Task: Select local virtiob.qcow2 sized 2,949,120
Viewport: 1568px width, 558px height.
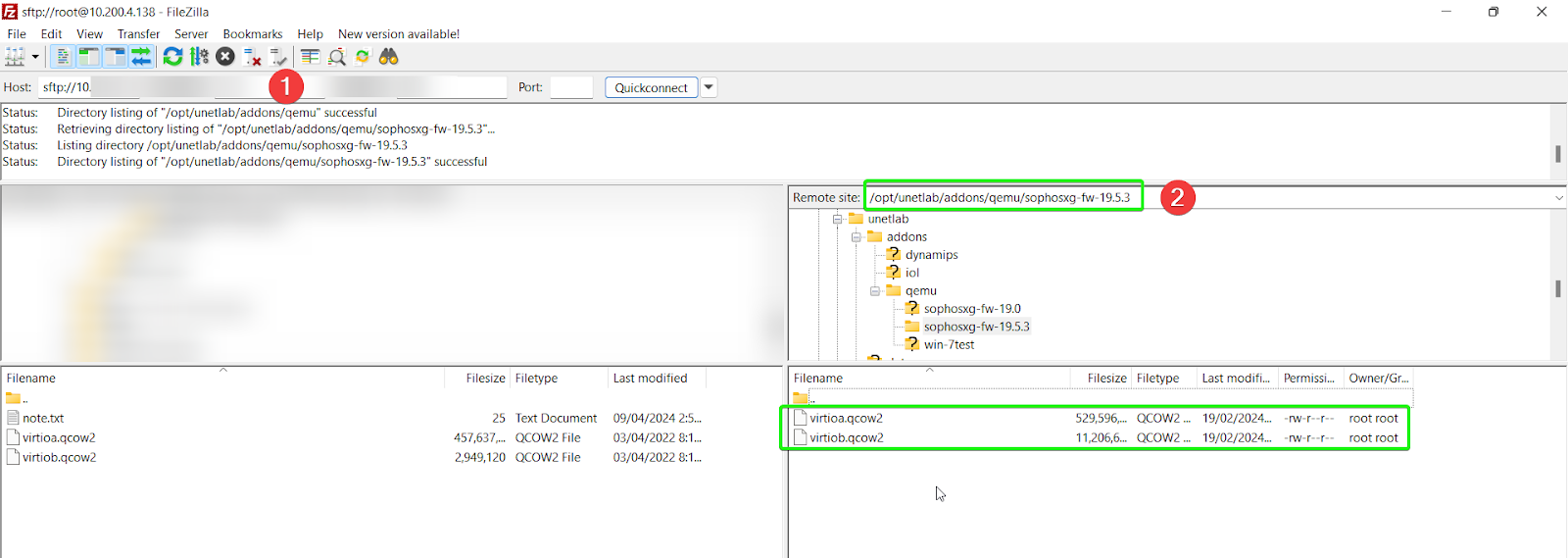Action: 59,457
